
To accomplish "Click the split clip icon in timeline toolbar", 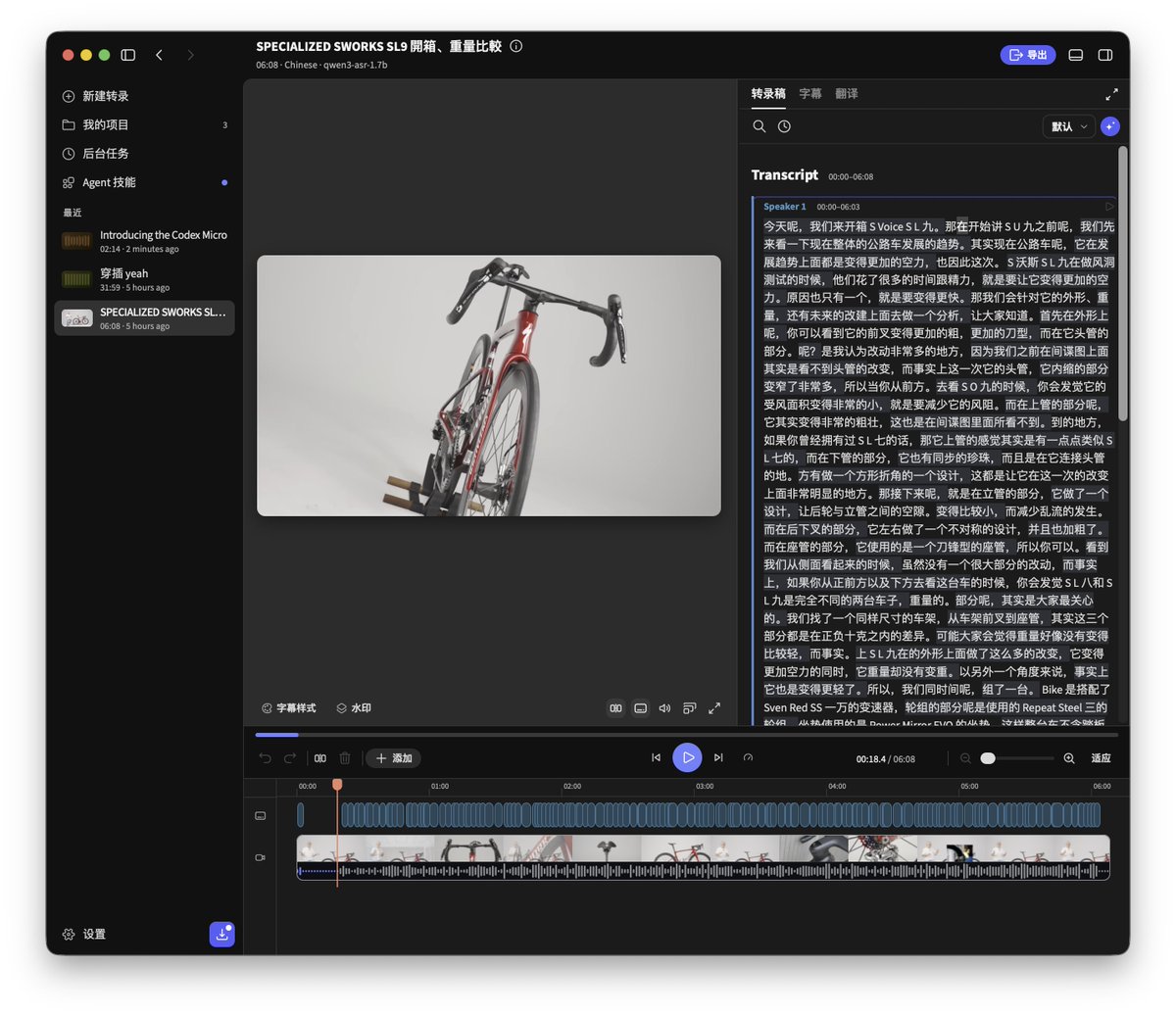I will pos(320,758).
